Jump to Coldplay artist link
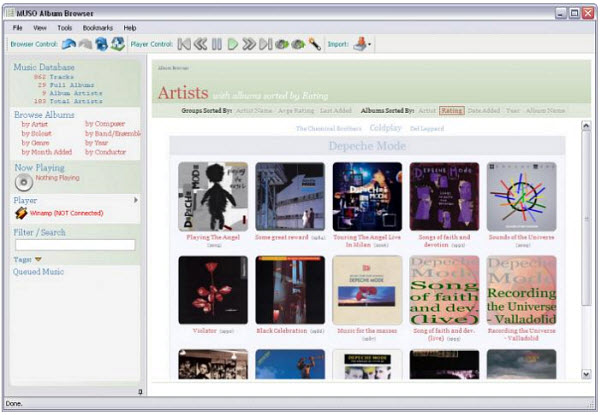Image resolution: width=600 pixels, height=415 pixels. tap(386, 128)
